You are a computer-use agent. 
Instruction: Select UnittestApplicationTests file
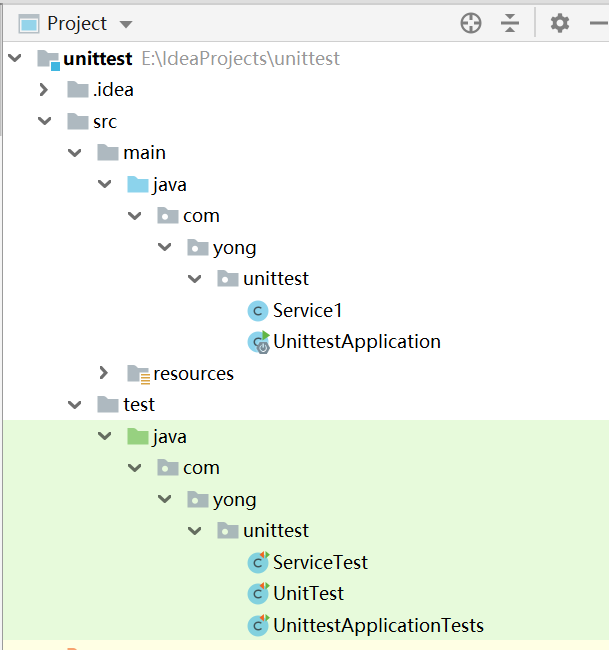click(x=378, y=626)
